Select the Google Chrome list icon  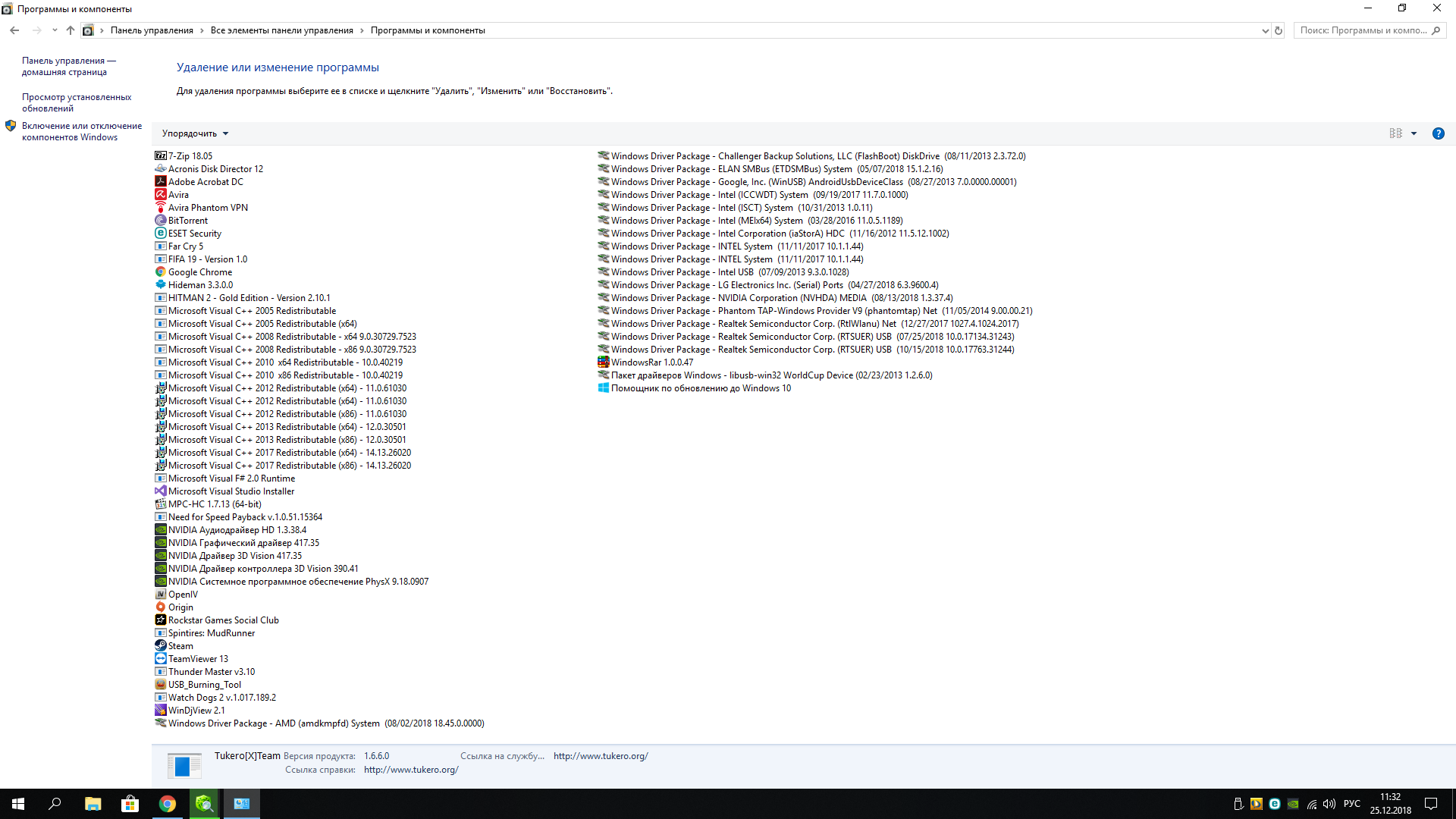pyautogui.click(x=160, y=272)
